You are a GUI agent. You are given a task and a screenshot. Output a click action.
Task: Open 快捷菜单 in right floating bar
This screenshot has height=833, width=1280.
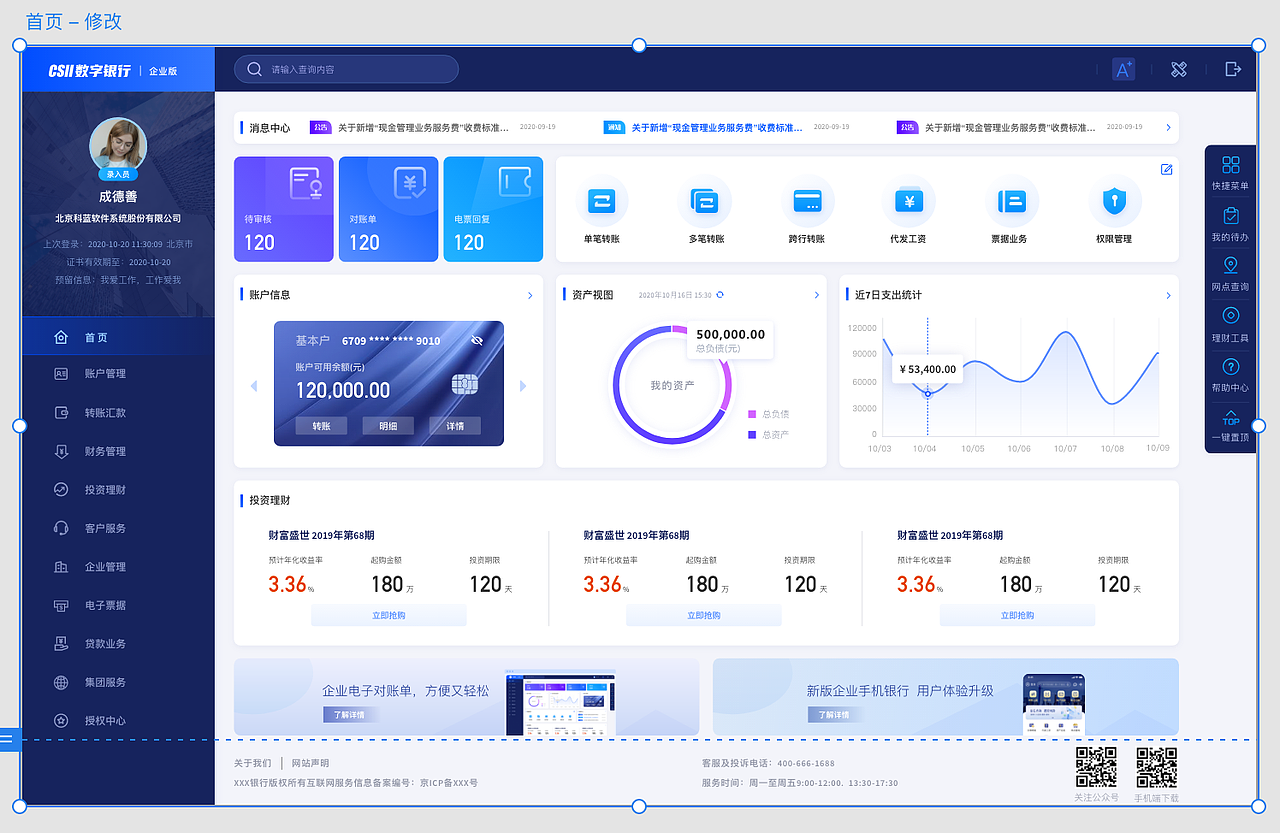coord(1231,172)
